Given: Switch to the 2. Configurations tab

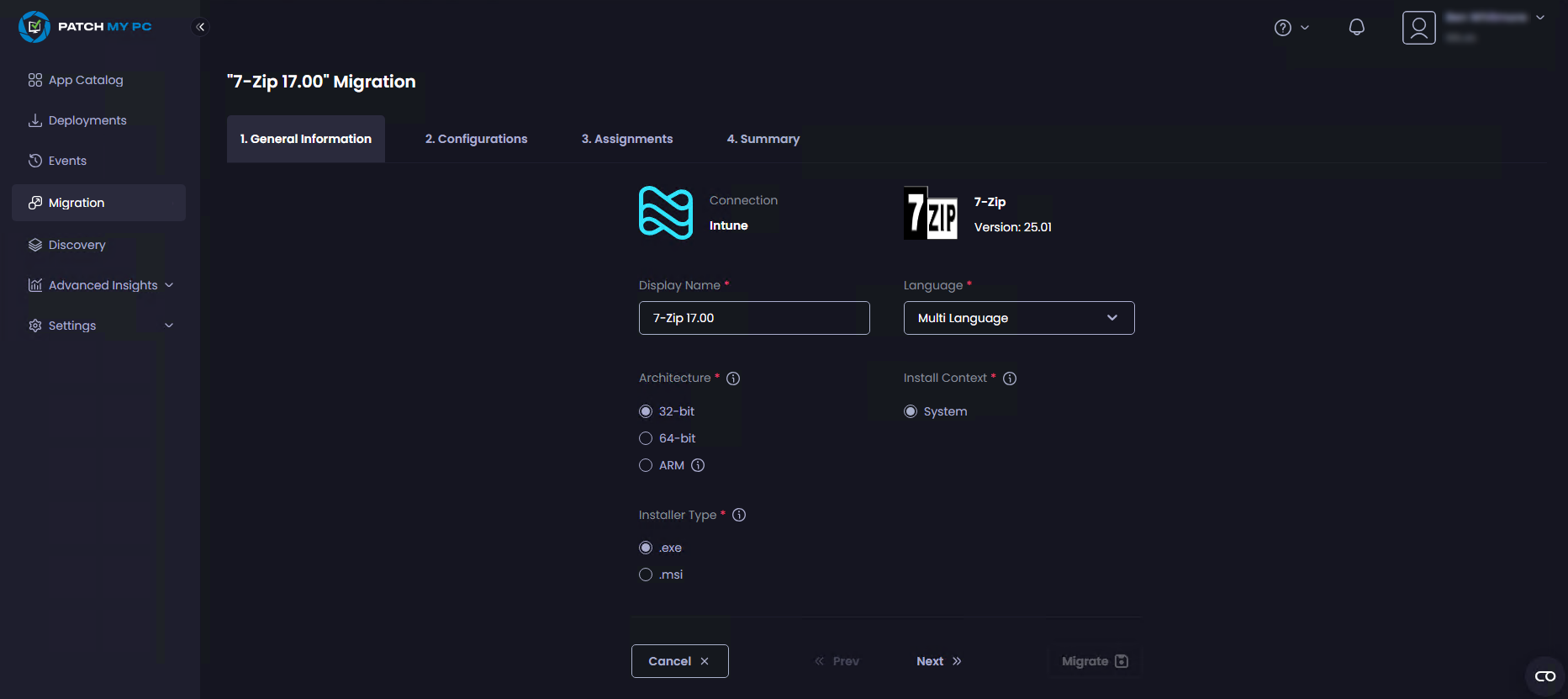Looking at the screenshot, I should (x=476, y=139).
